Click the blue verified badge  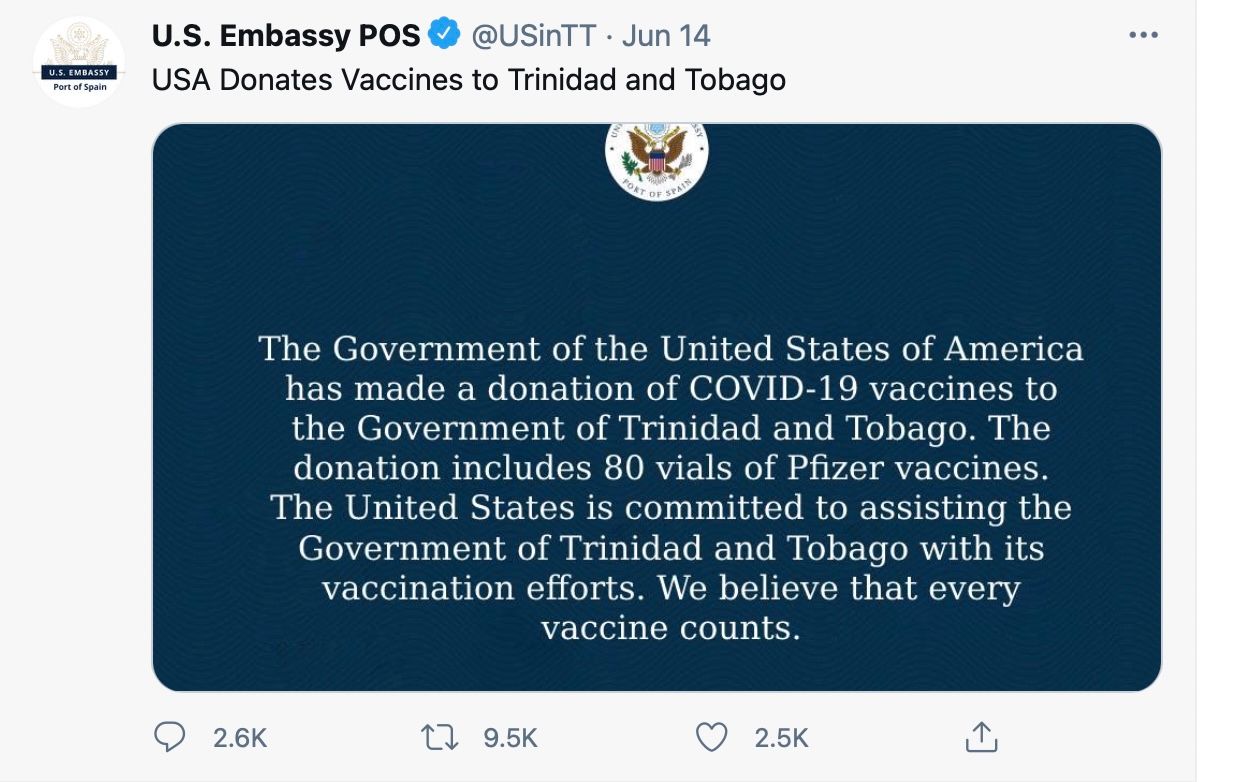(x=444, y=35)
